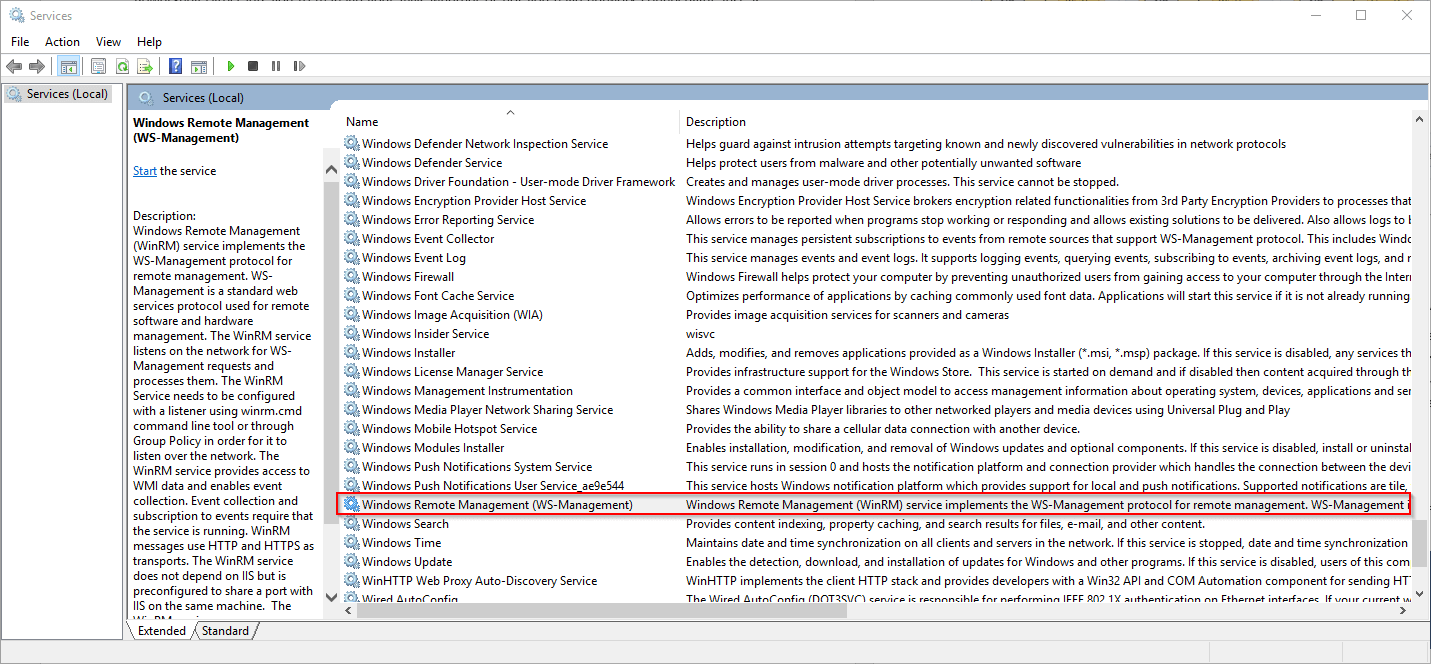
Task: Open the View menu
Action: pos(108,42)
